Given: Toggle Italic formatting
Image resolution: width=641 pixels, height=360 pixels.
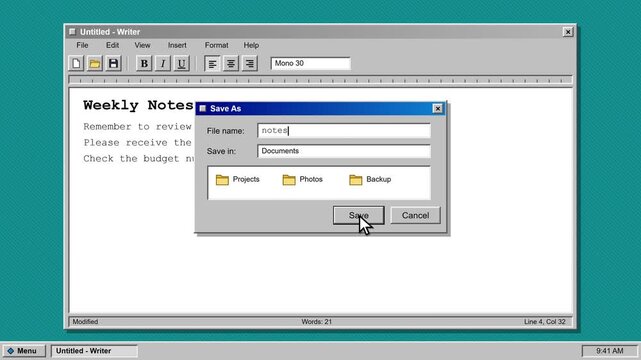Looking at the screenshot, I should [x=163, y=63].
